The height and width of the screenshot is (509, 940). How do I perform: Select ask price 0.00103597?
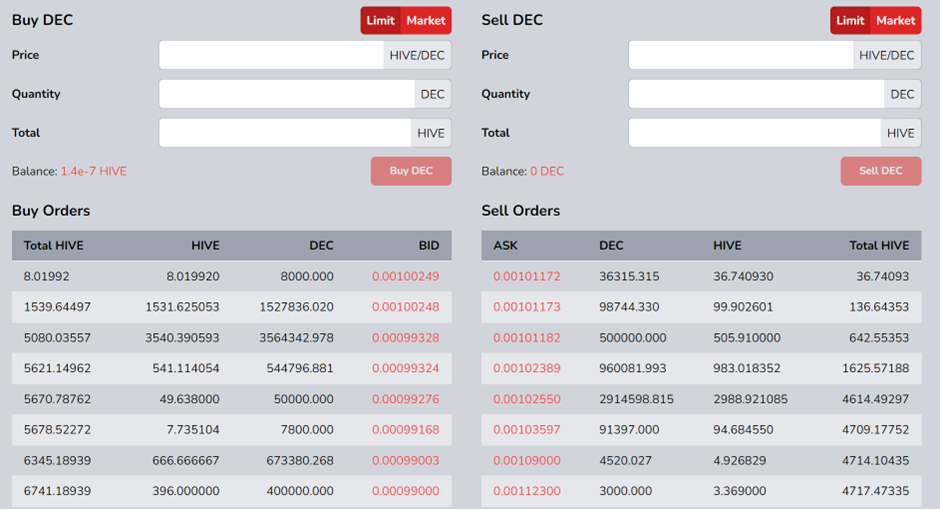(527, 429)
